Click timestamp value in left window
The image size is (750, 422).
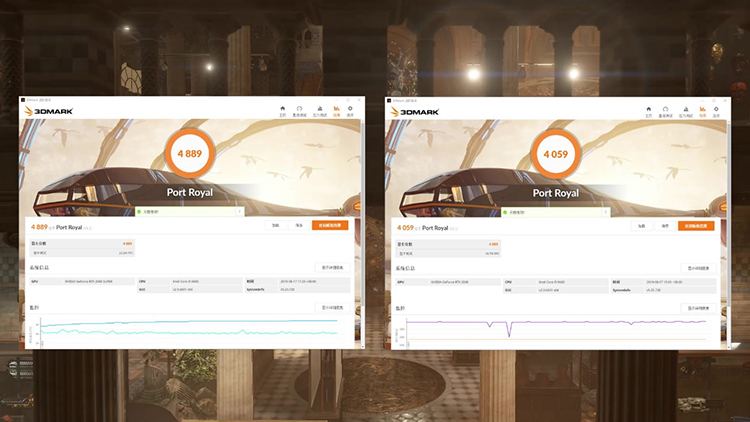pyautogui.click(x=298, y=281)
